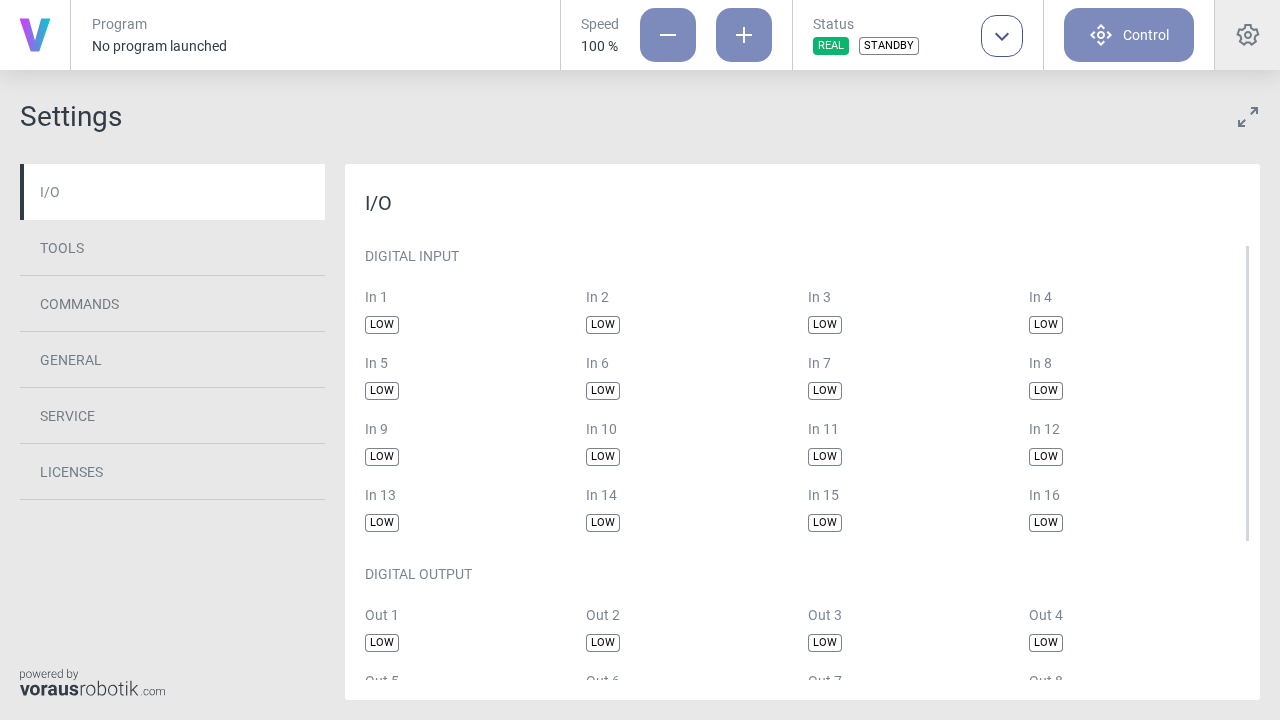
Task: Click the voraus V logo
Action: pos(34,34)
